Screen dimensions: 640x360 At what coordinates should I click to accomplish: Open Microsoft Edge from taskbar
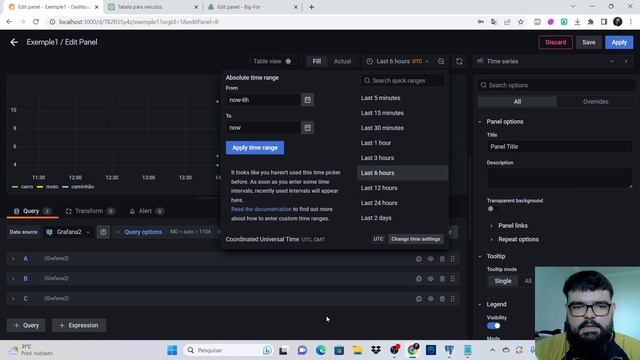click(321, 350)
